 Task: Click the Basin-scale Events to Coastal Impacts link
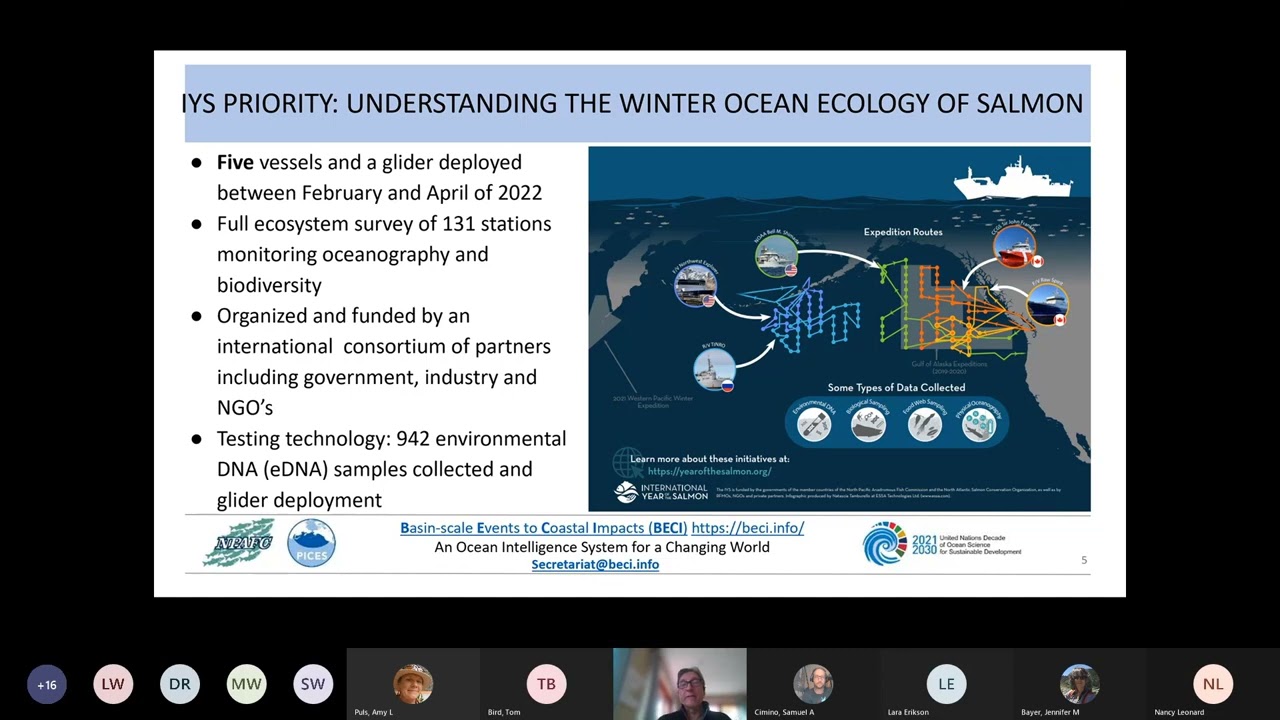click(544, 528)
